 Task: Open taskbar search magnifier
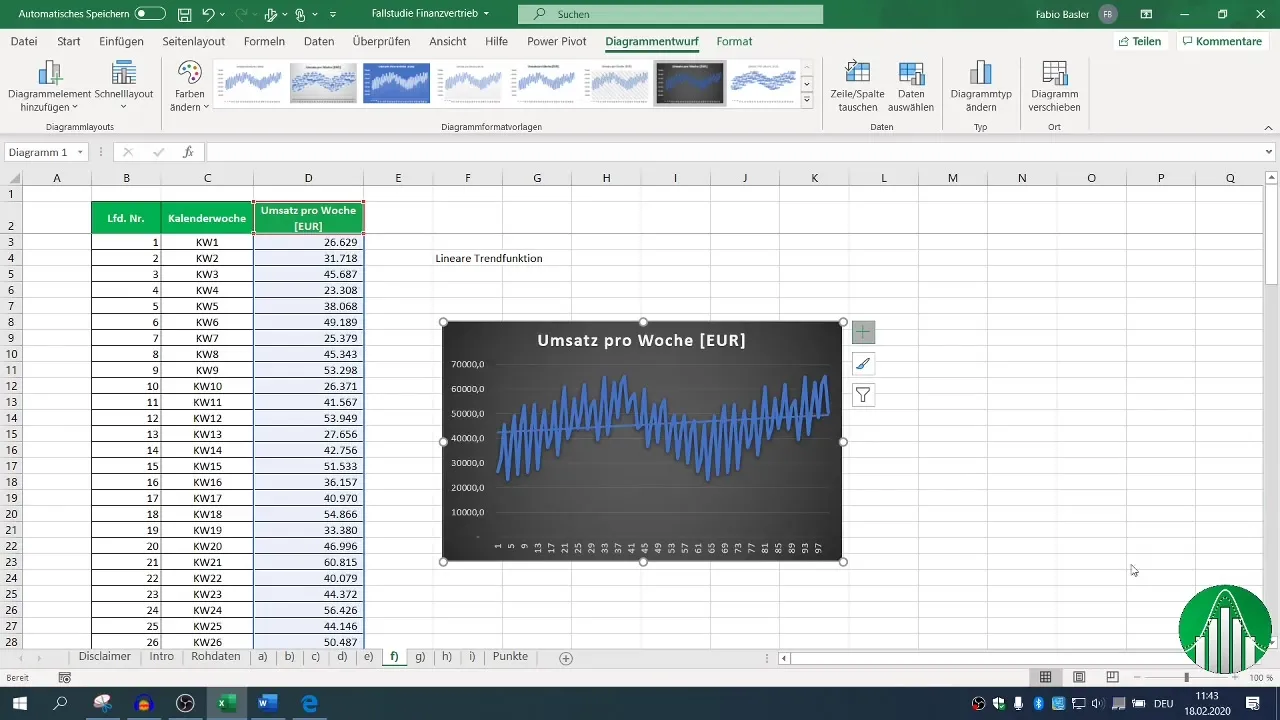pyautogui.click(x=60, y=703)
